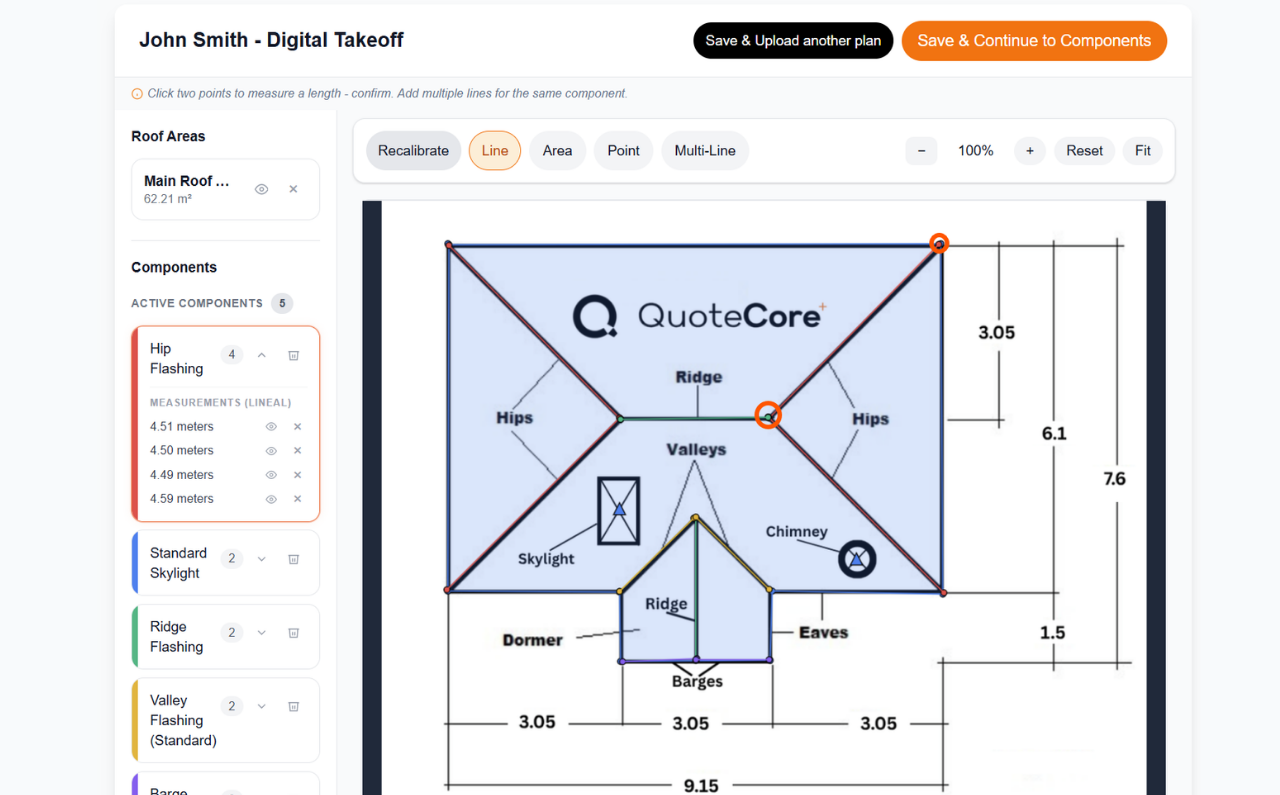Click the Active Components count badge 5
The height and width of the screenshot is (795, 1280).
coord(282,303)
